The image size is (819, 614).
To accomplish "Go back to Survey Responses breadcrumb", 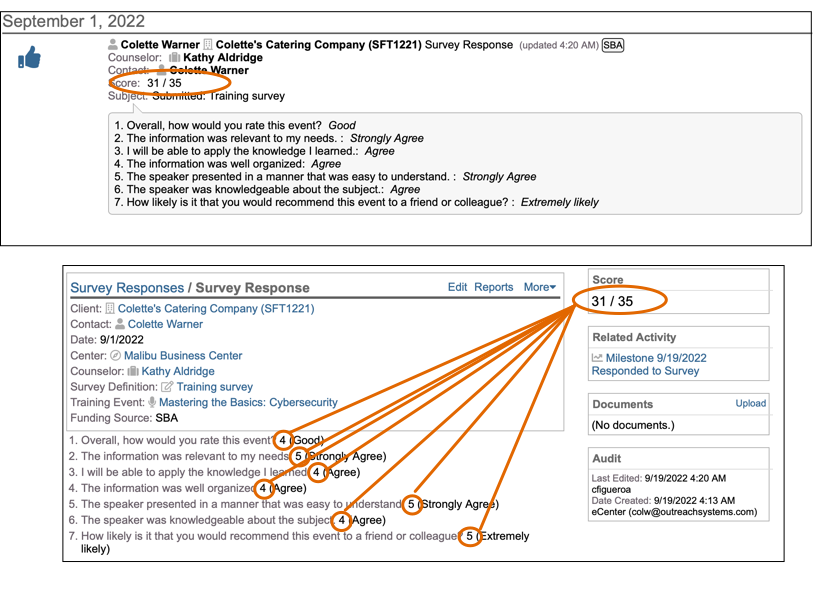I will click(127, 288).
